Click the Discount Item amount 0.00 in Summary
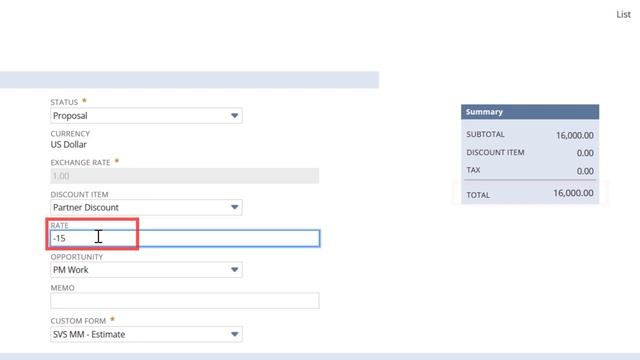 tap(585, 153)
